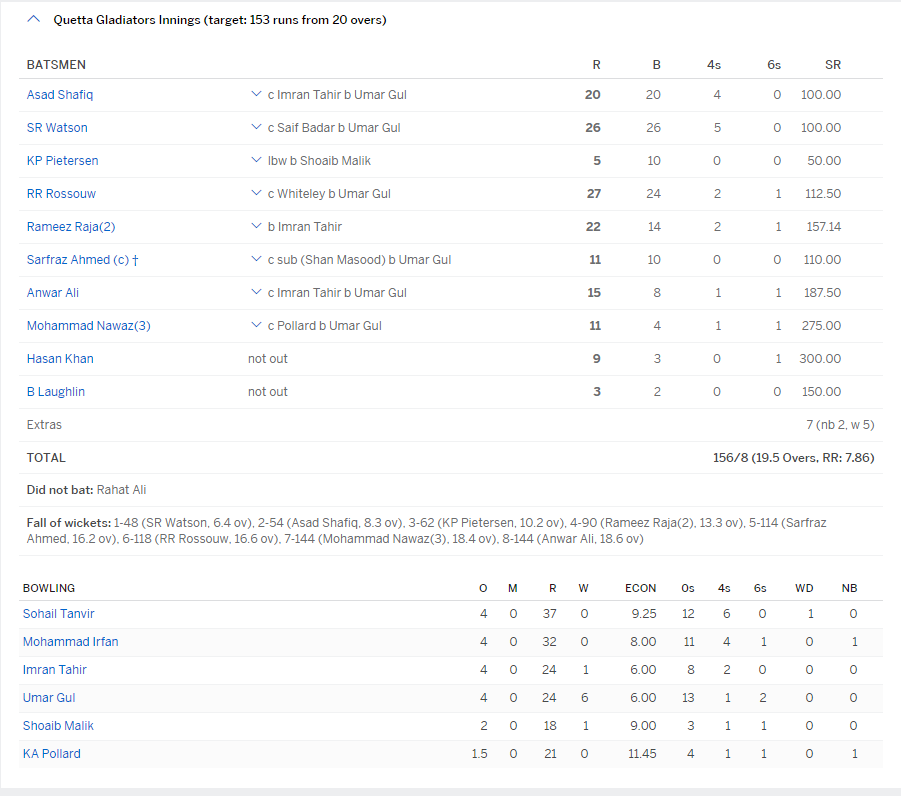Open KA Pollard's bowler link
The height and width of the screenshot is (796, 901).
(x=52, y=754)
